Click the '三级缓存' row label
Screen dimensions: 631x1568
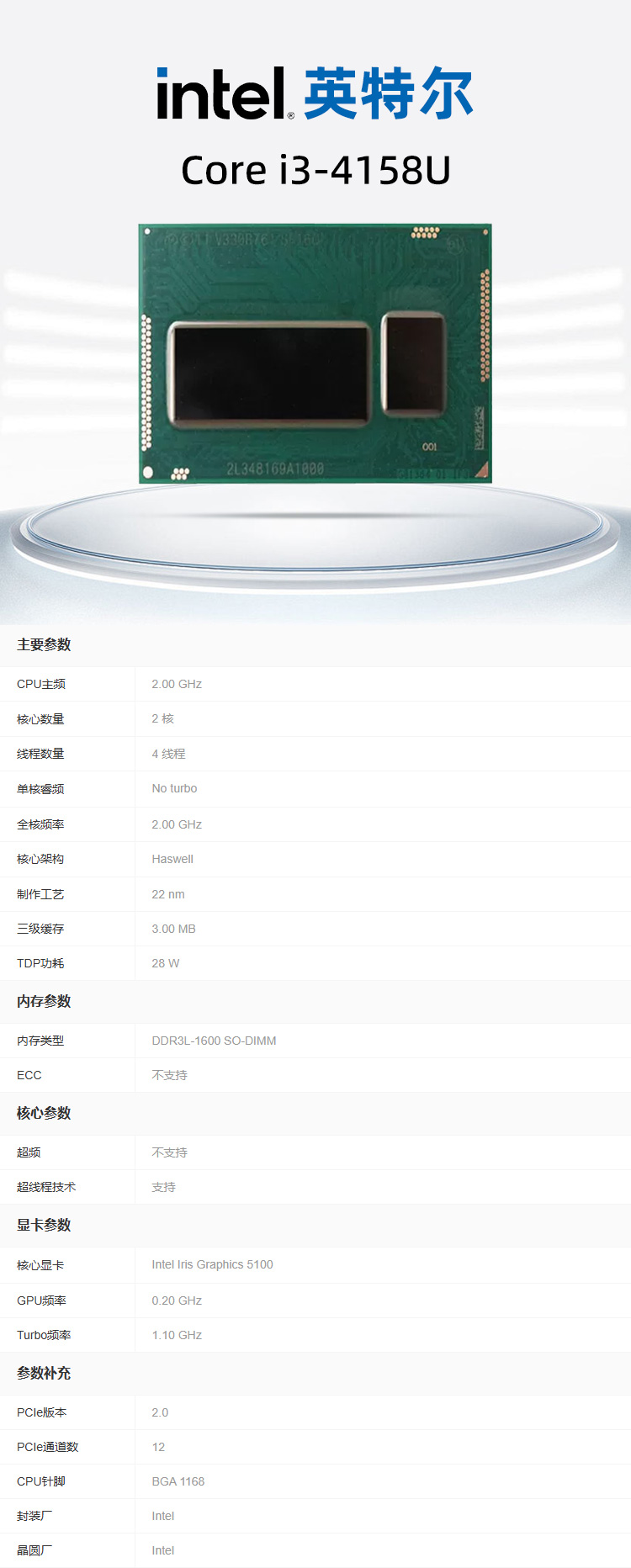click(40, 929)
